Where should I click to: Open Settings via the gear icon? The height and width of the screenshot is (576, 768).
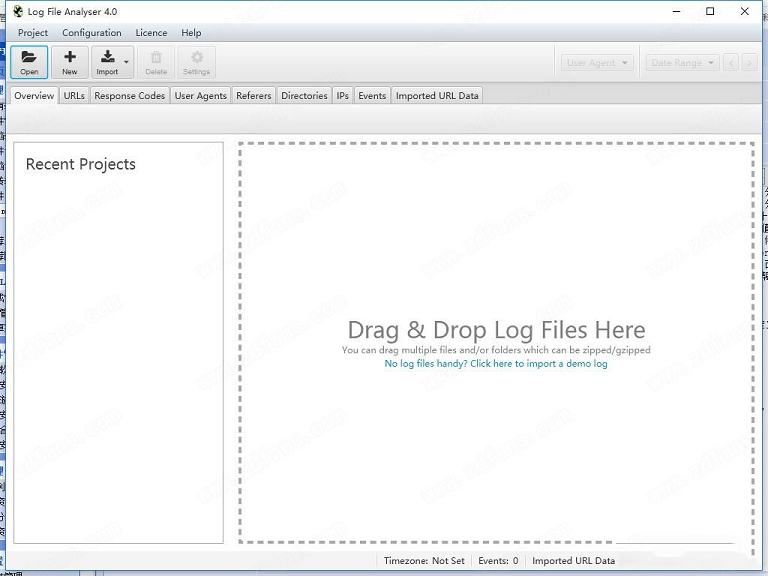(x=196, y=57)
